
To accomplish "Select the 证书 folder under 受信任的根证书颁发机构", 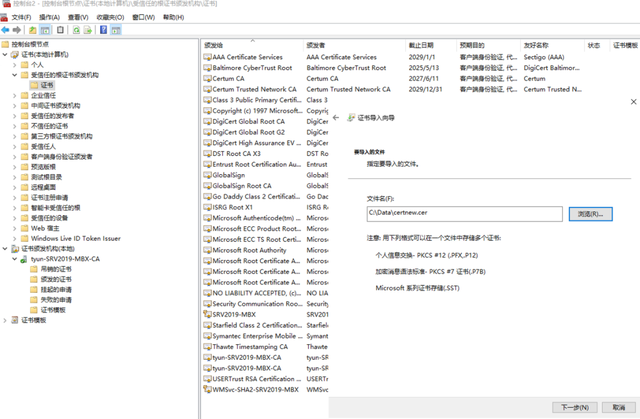I will click(x=42, y=85).
